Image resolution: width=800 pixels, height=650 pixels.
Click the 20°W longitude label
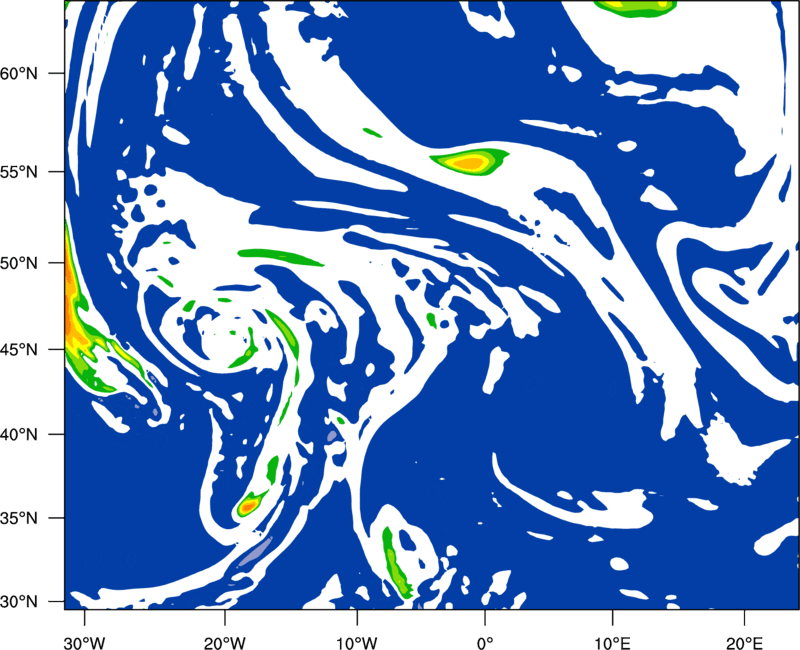click(225, 643)
